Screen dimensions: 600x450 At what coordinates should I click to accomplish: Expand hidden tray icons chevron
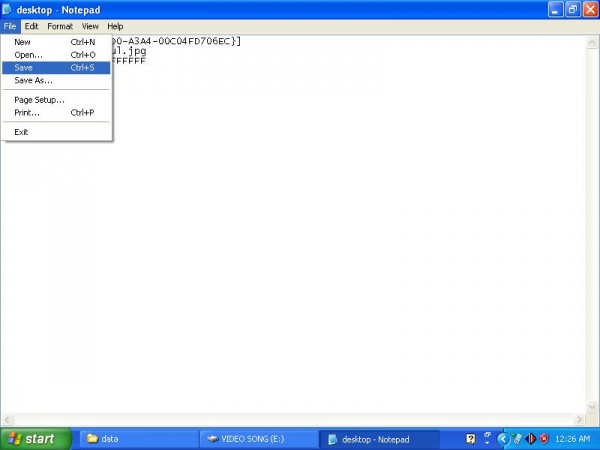[503, 439]
